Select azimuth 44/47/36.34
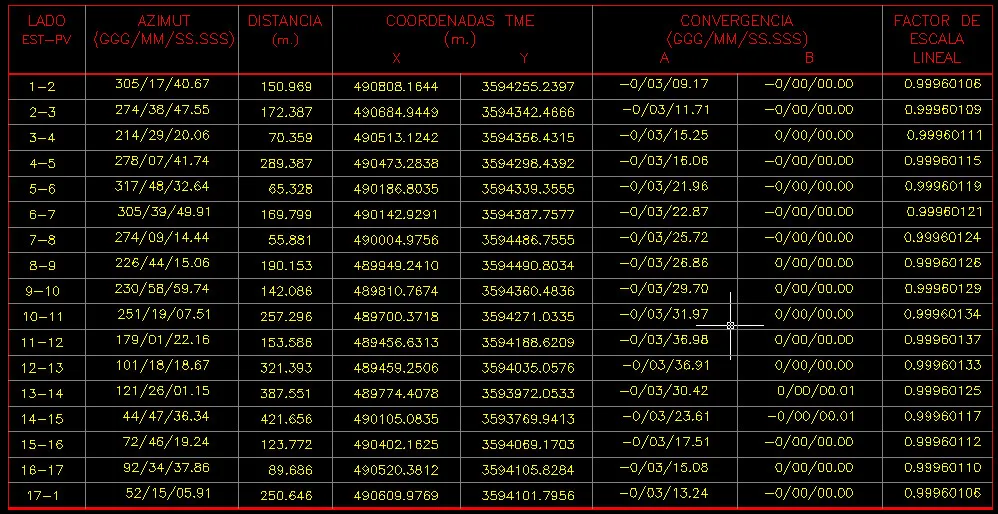 coord(167,415)
